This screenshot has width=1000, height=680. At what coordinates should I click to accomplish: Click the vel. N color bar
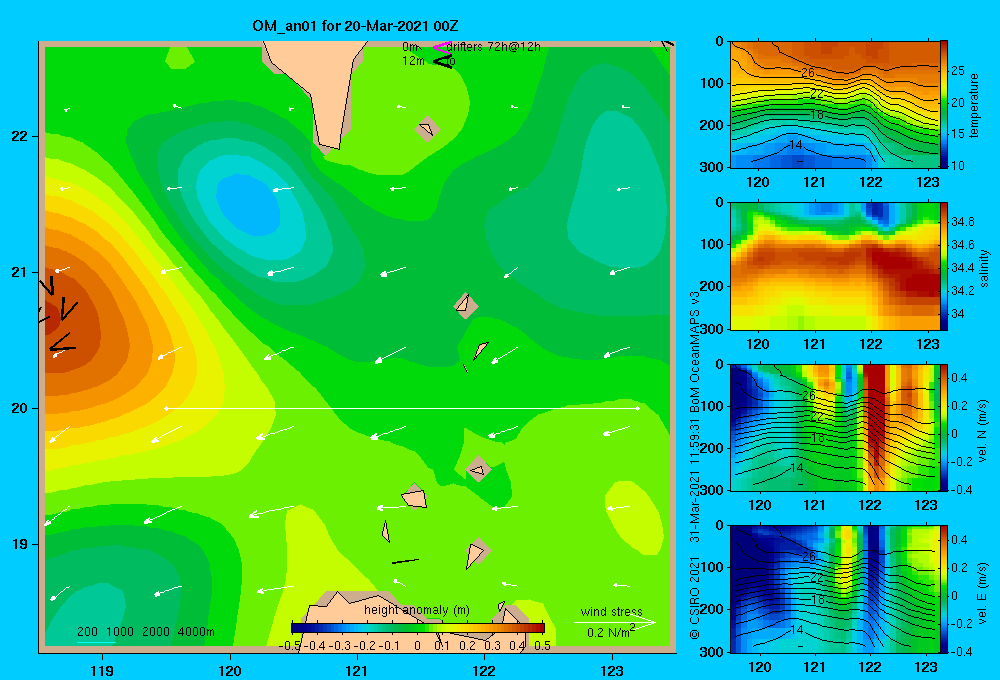click(x=944, y=427)
